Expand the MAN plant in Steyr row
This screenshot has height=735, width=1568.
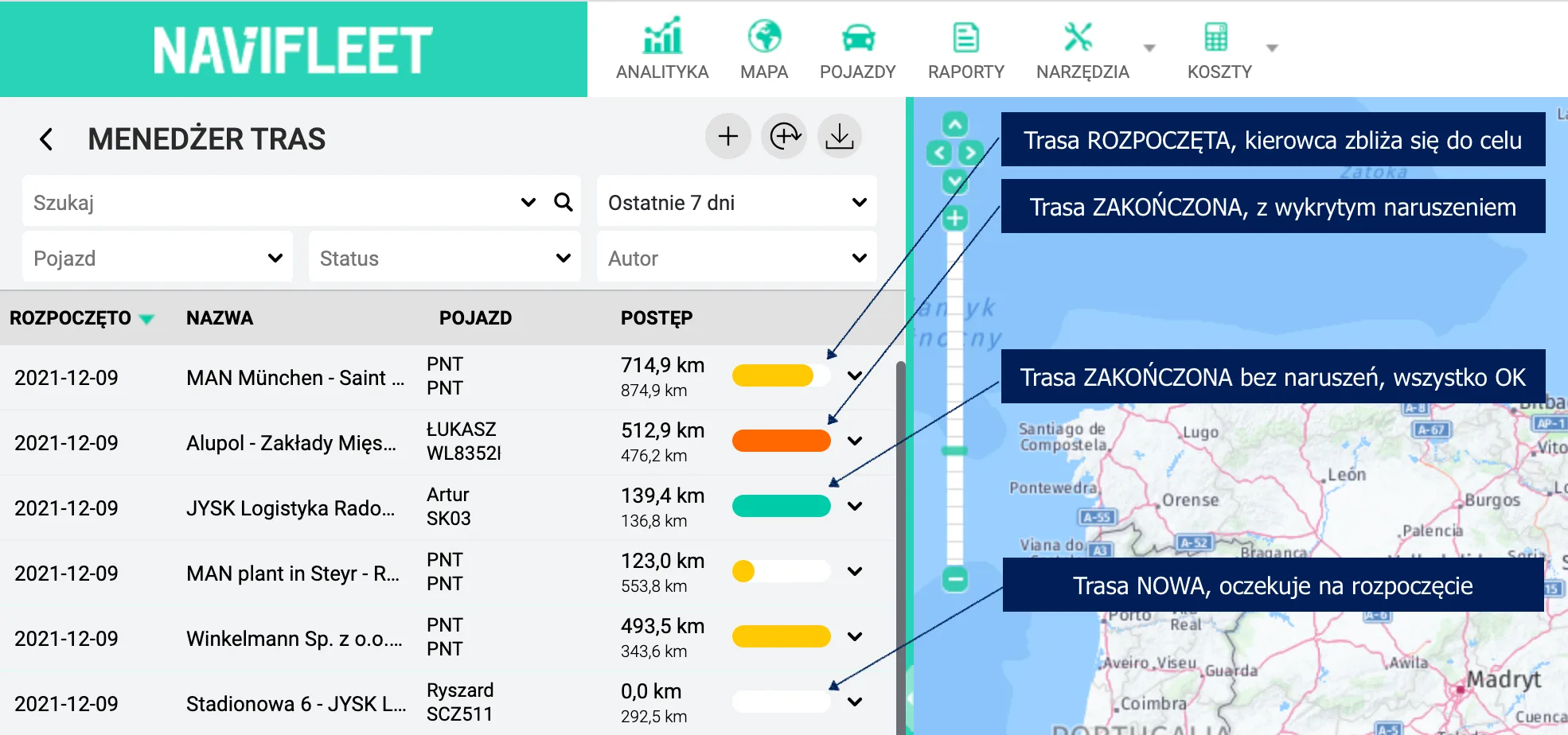click(855, 571)
